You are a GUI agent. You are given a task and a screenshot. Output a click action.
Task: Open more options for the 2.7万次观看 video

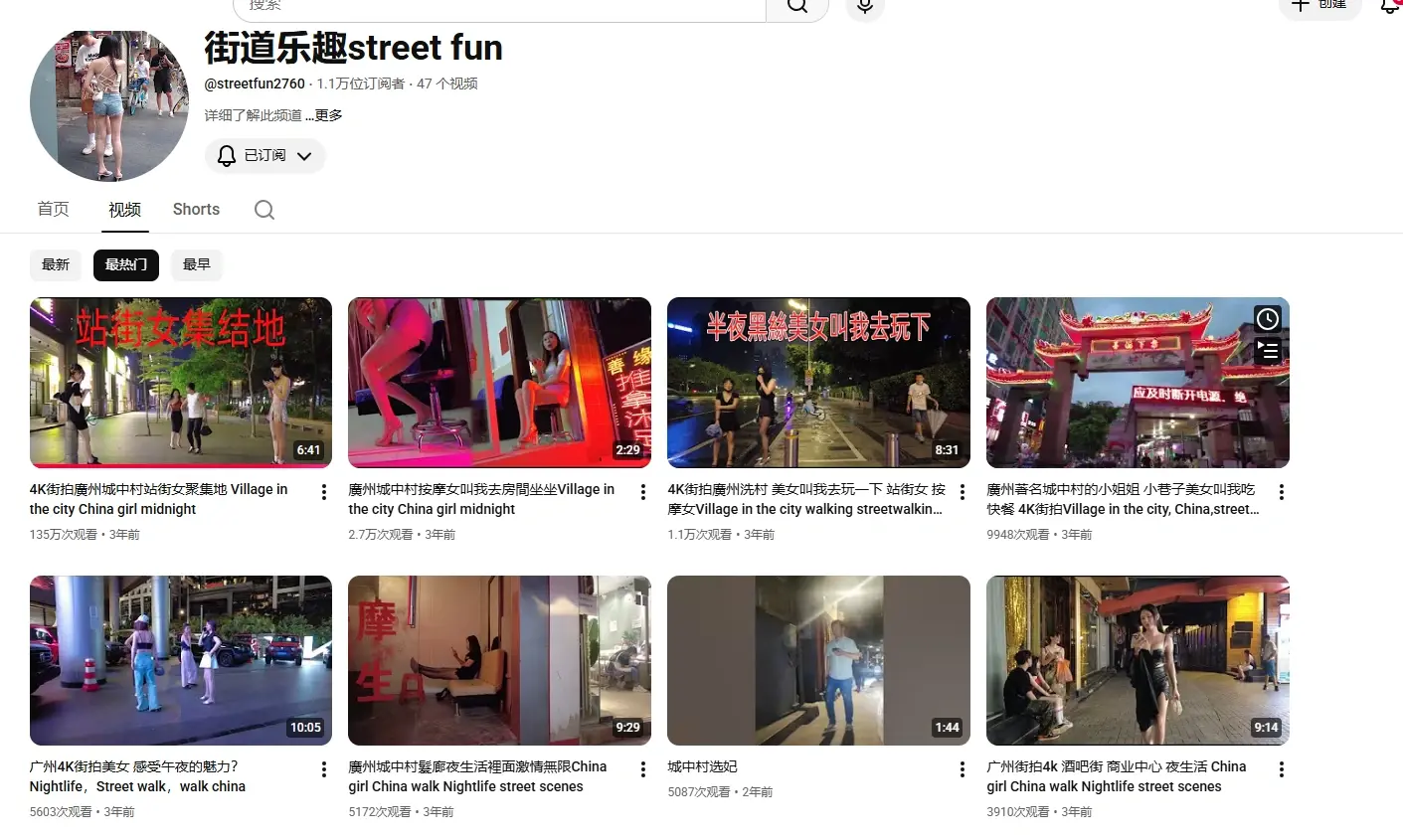tap(643, 492)
